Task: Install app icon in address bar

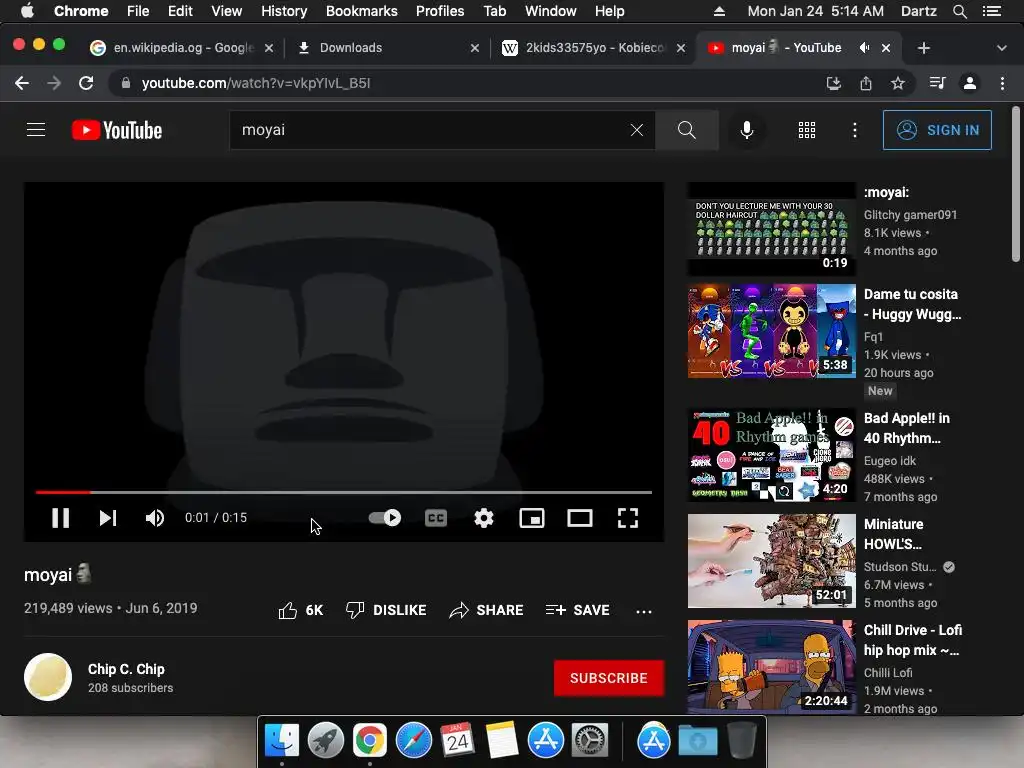Action: (x=833, y=83)
